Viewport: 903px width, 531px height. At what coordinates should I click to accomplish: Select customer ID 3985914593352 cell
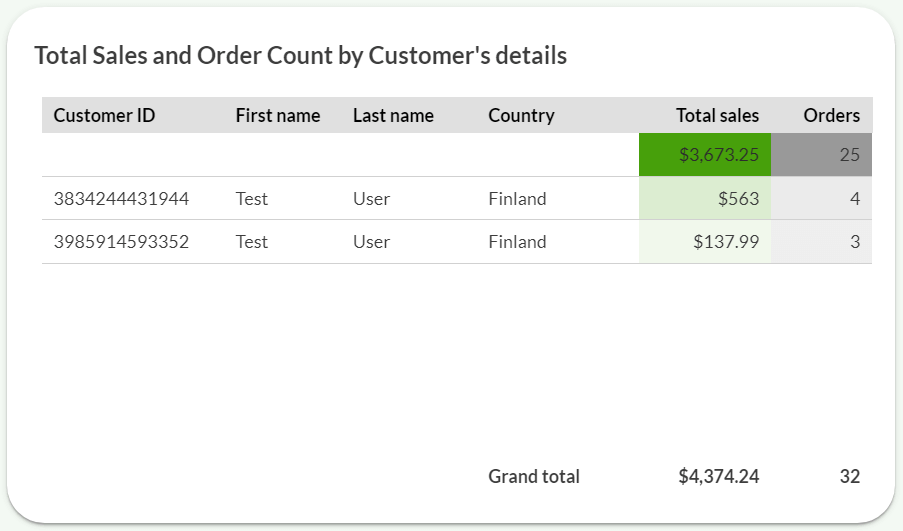[x=121, y=241]
